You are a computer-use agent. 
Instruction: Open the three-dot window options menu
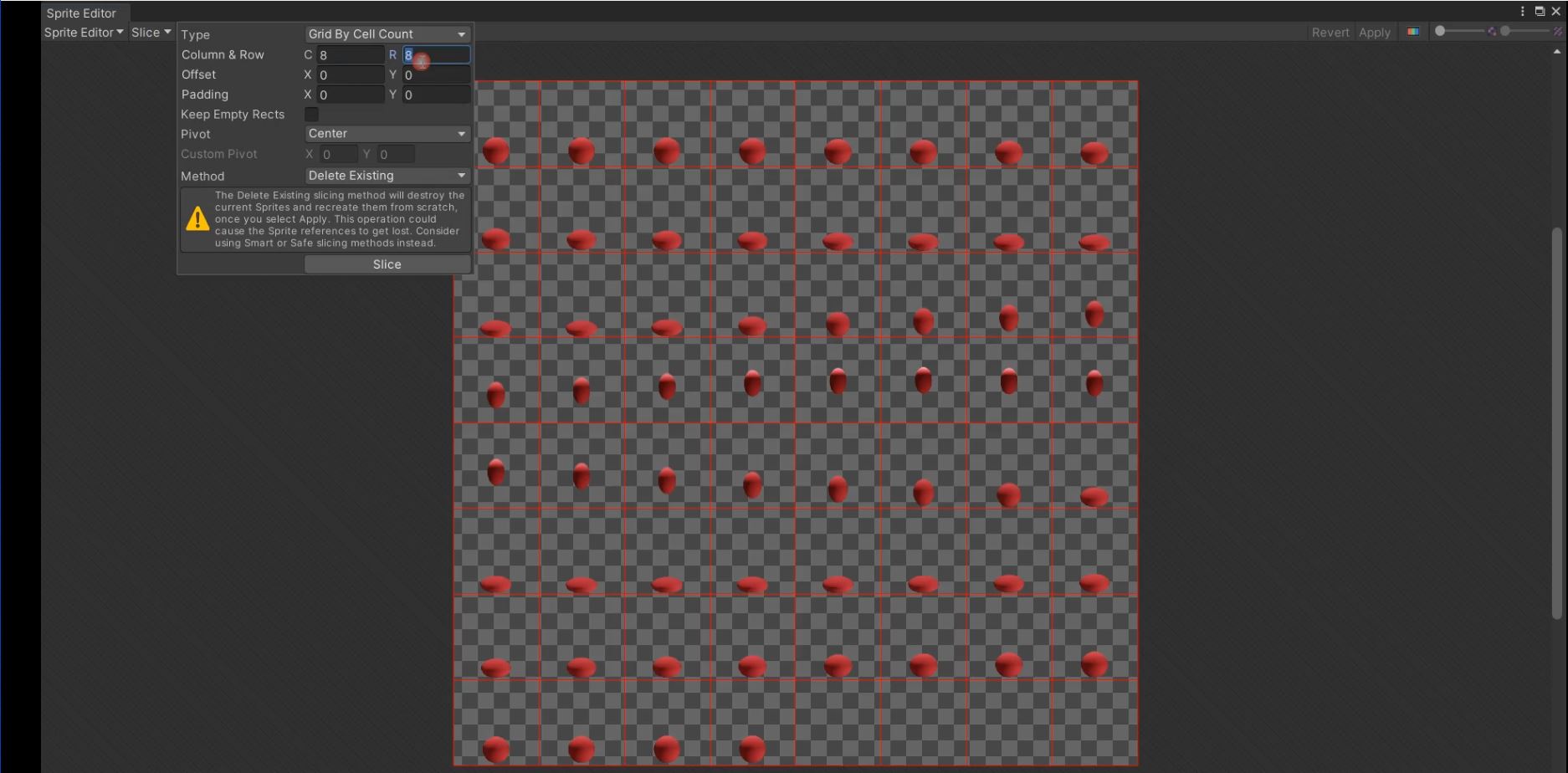point(1522,12)
